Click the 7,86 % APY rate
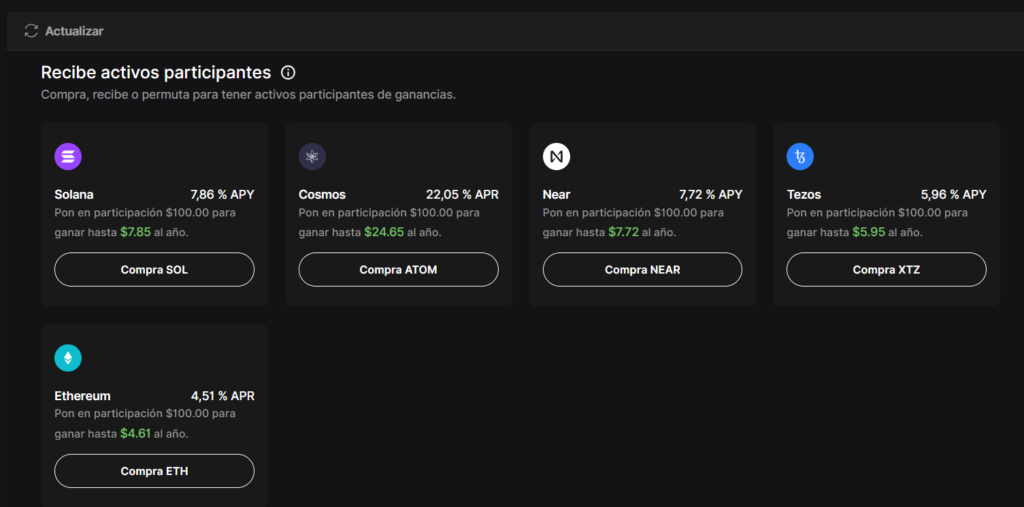 222,195
